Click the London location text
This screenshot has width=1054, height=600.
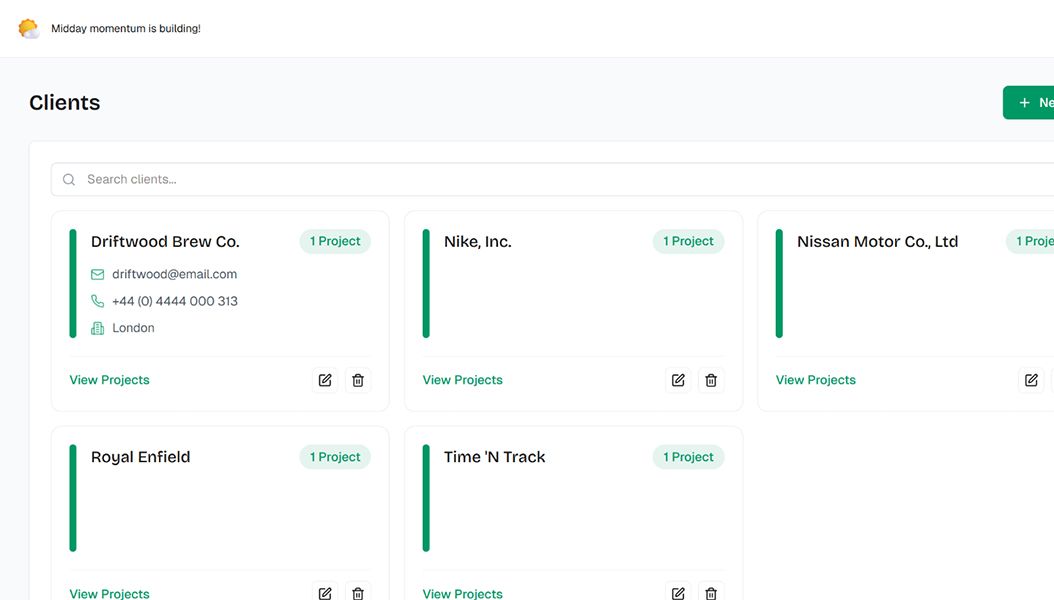[x=133, y=328]
